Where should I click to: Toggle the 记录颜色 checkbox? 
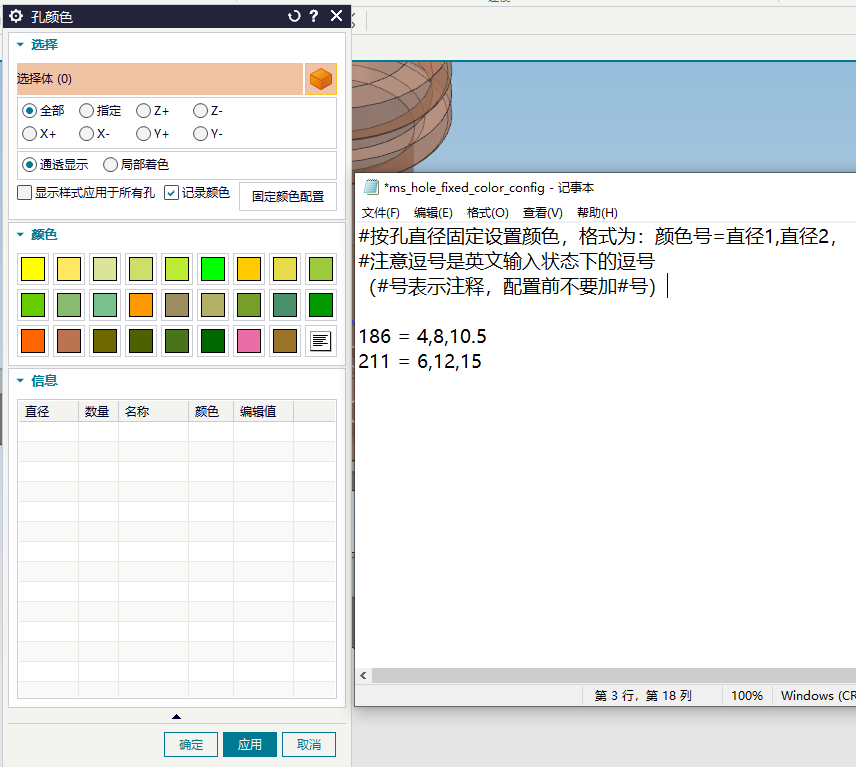(x=171, y=193)
